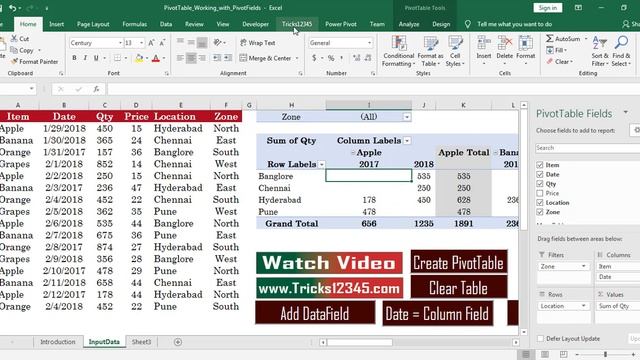
Task: Switch to the Introduction sheet tab
Action: pyautogui.click(x=58, y=342)
